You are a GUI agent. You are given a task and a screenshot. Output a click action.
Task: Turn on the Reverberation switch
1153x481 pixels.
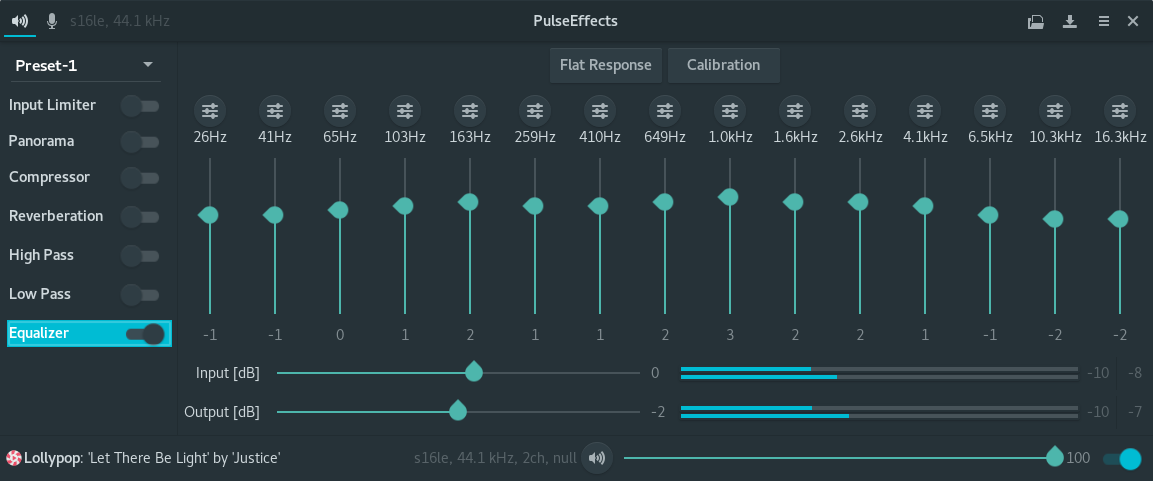[x=140, y=217]
